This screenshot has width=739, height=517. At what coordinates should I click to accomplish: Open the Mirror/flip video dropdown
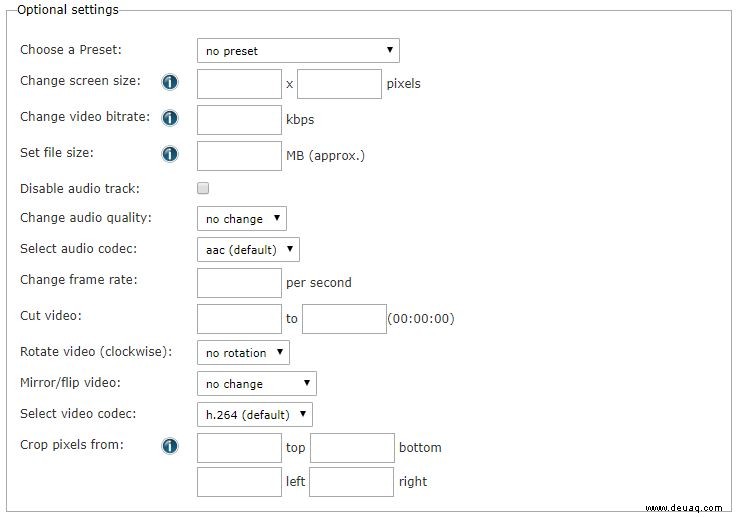257,384
